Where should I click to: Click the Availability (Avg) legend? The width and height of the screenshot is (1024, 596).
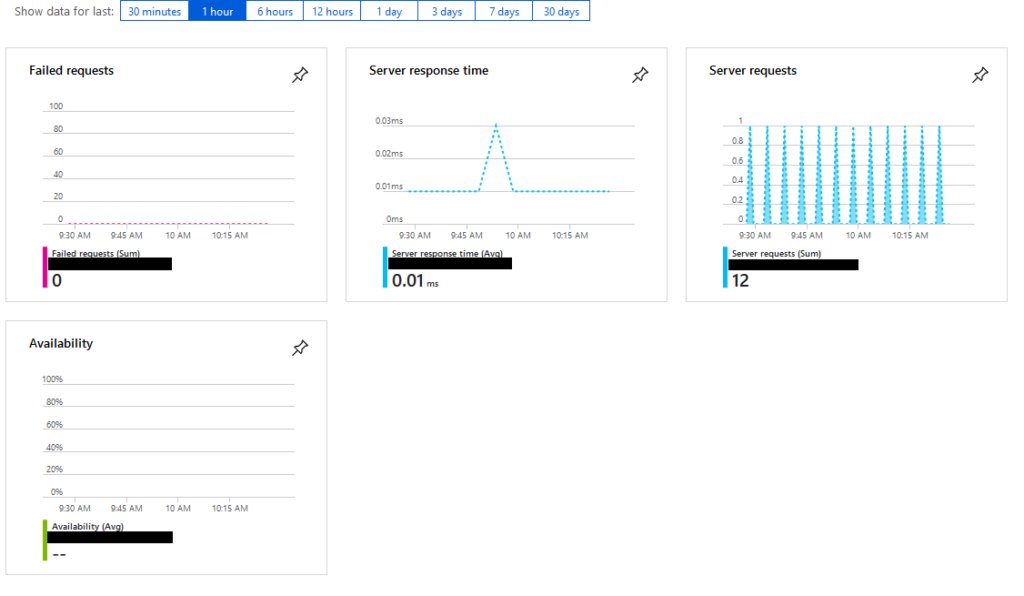(88, 526)
